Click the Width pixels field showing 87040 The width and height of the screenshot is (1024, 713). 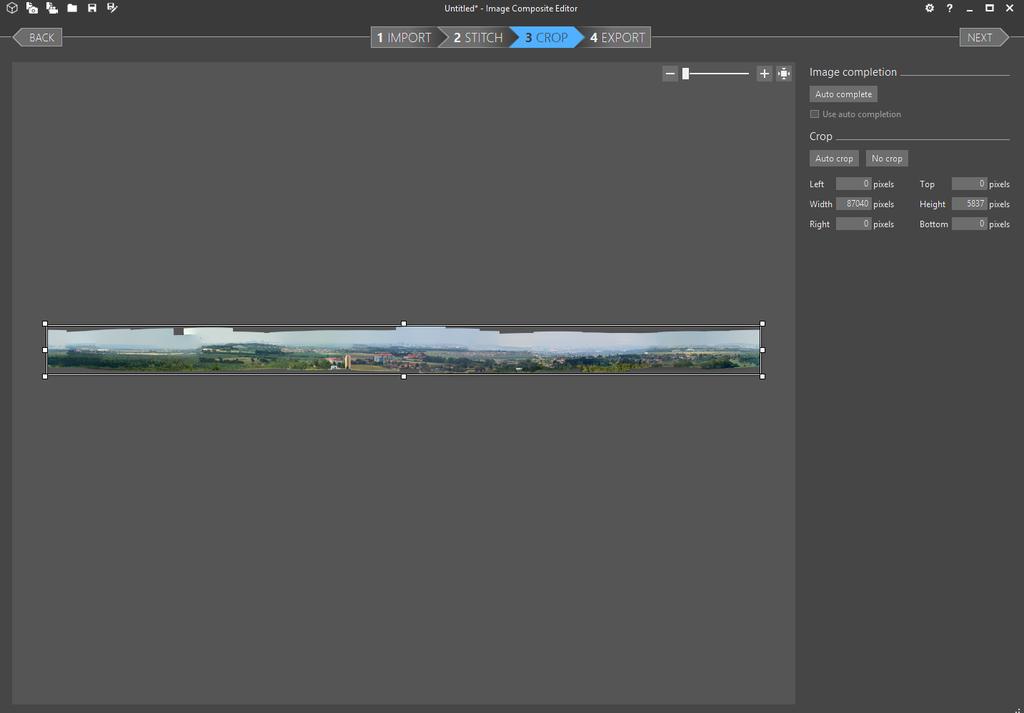[854, 204]
